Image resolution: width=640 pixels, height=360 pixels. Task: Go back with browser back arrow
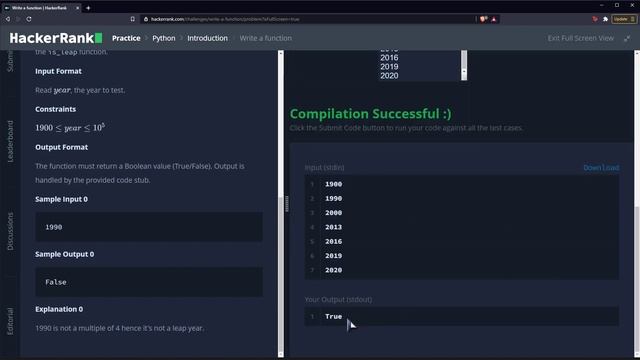tap(8, 19)
